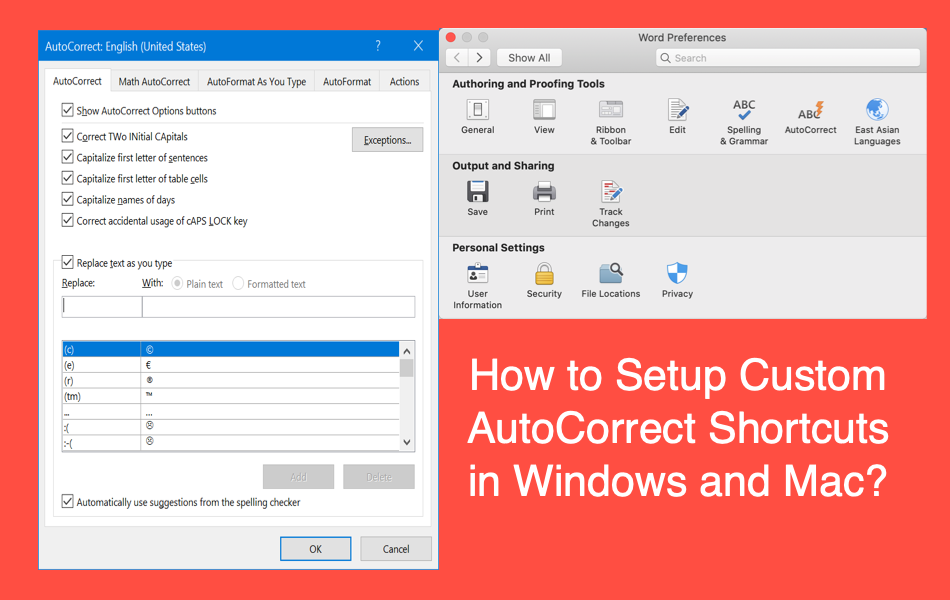Click the help question mark in AutoCorrect dialog
Screen dimensions: 950x600
[x=378, y=45]
